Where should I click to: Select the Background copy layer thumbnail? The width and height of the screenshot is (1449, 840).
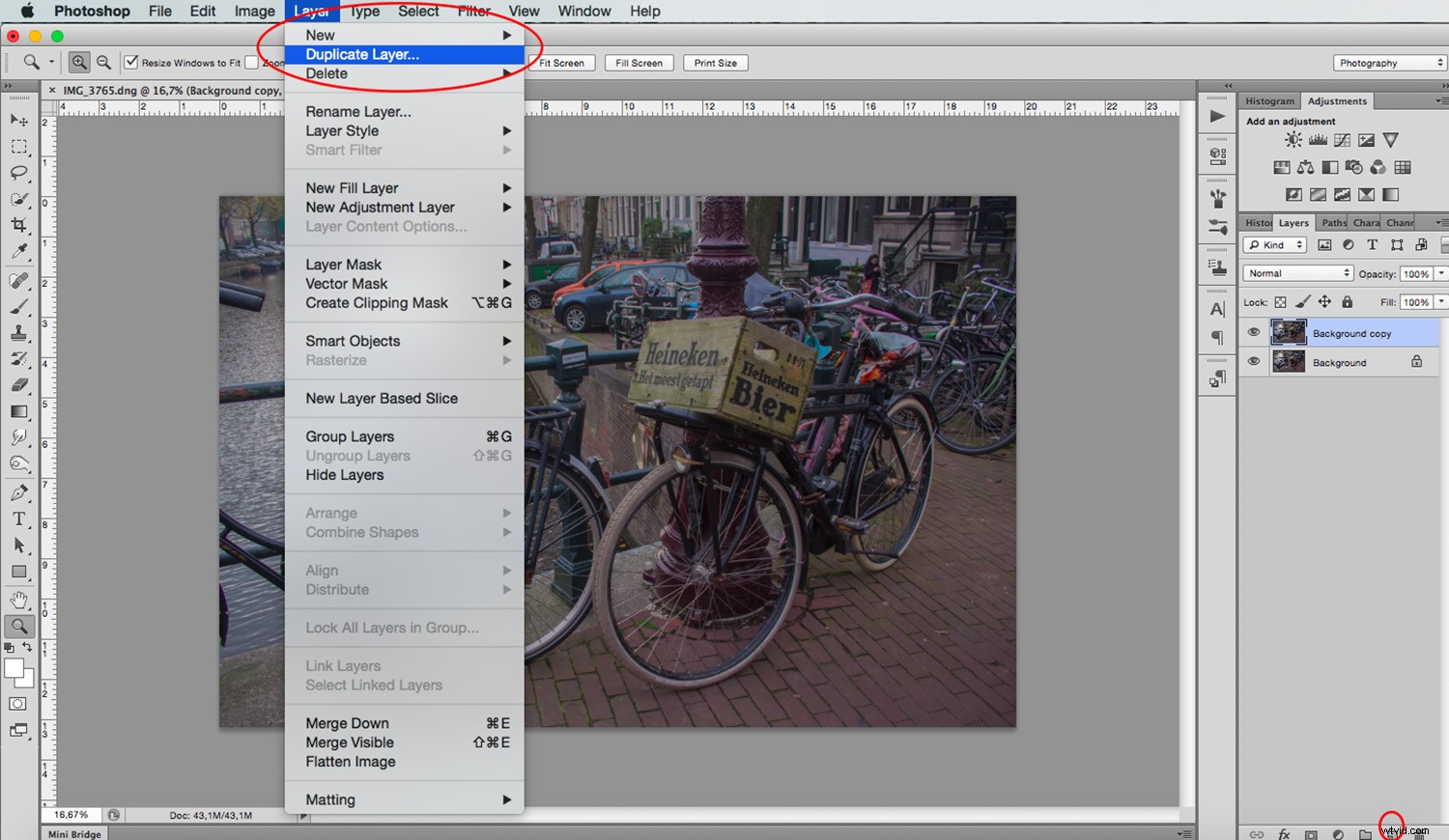pyautogui.click(x=1289, y=332)
